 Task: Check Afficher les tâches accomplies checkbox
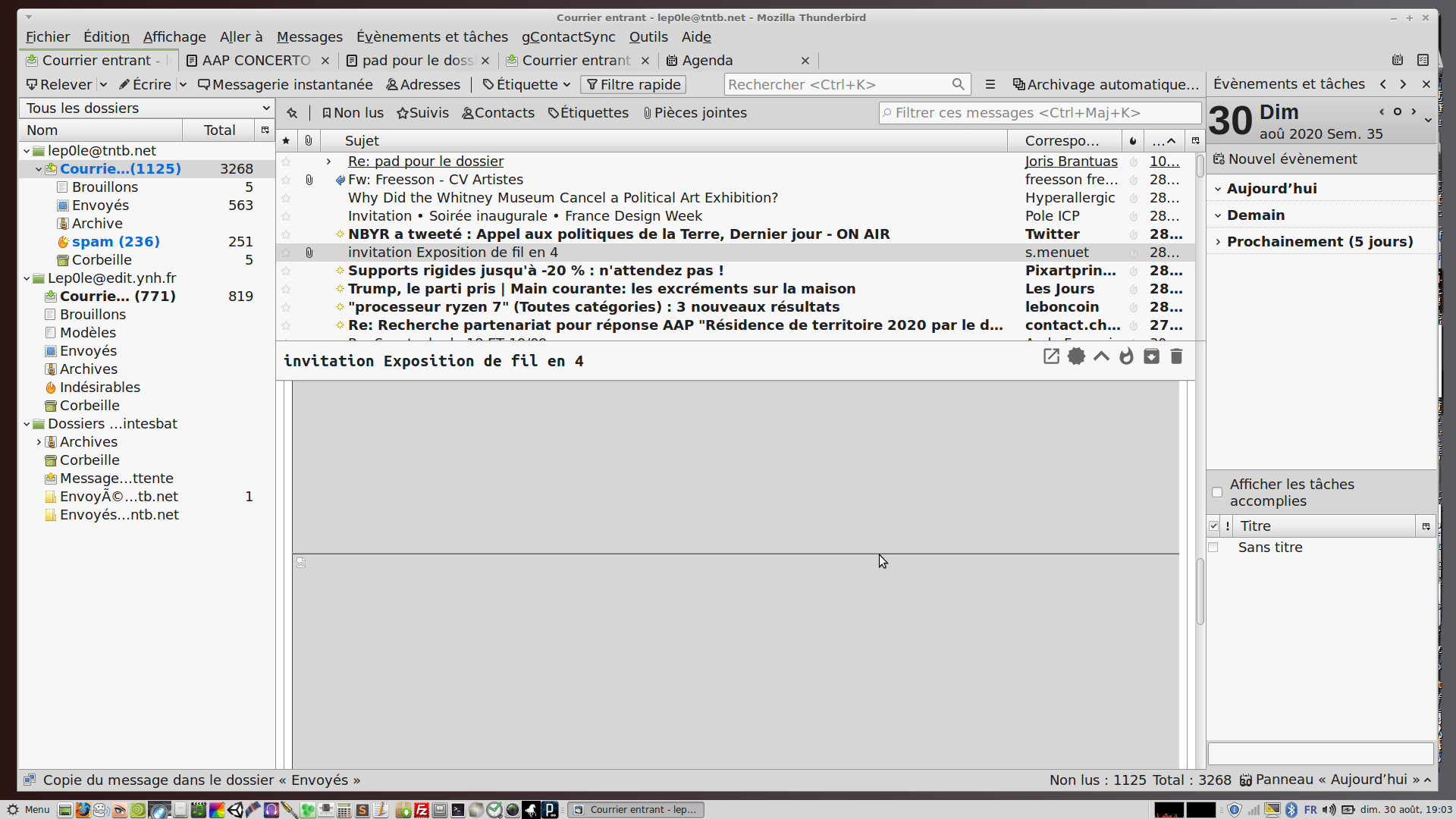[x=1217, y=492]
